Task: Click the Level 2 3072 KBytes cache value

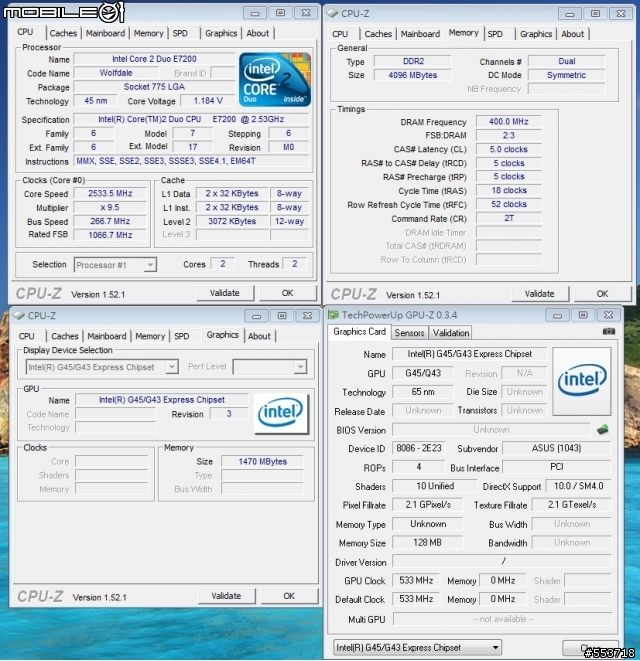Action: point(232,221)
